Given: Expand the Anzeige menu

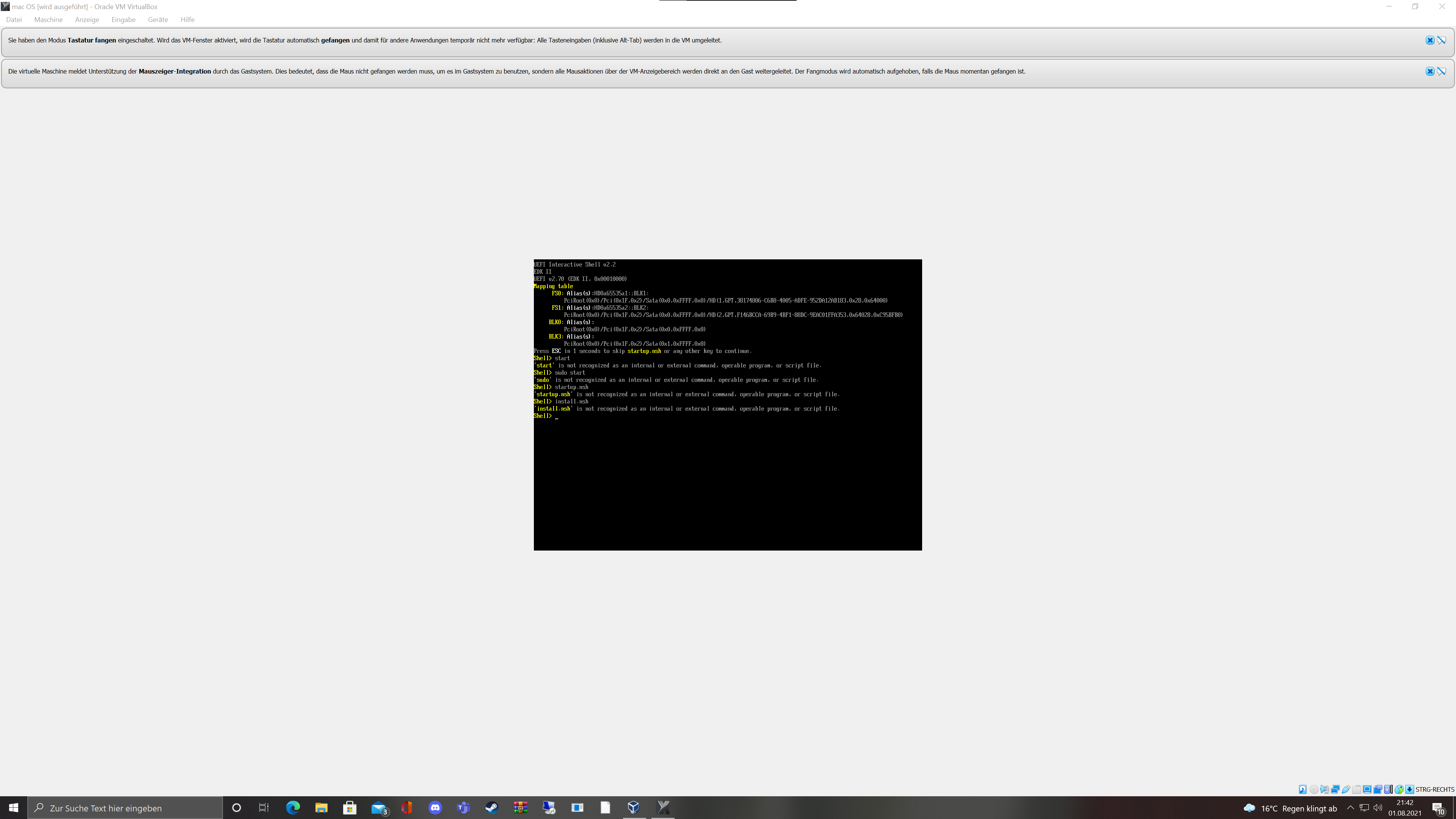Looking at the screenshot, I should click(87, 19).
